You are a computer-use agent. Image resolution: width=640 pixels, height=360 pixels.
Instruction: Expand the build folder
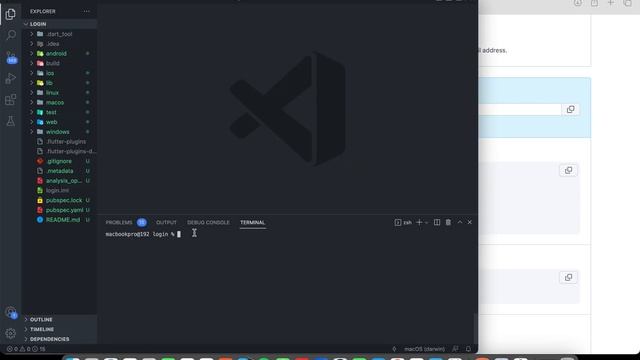[59, 63]
